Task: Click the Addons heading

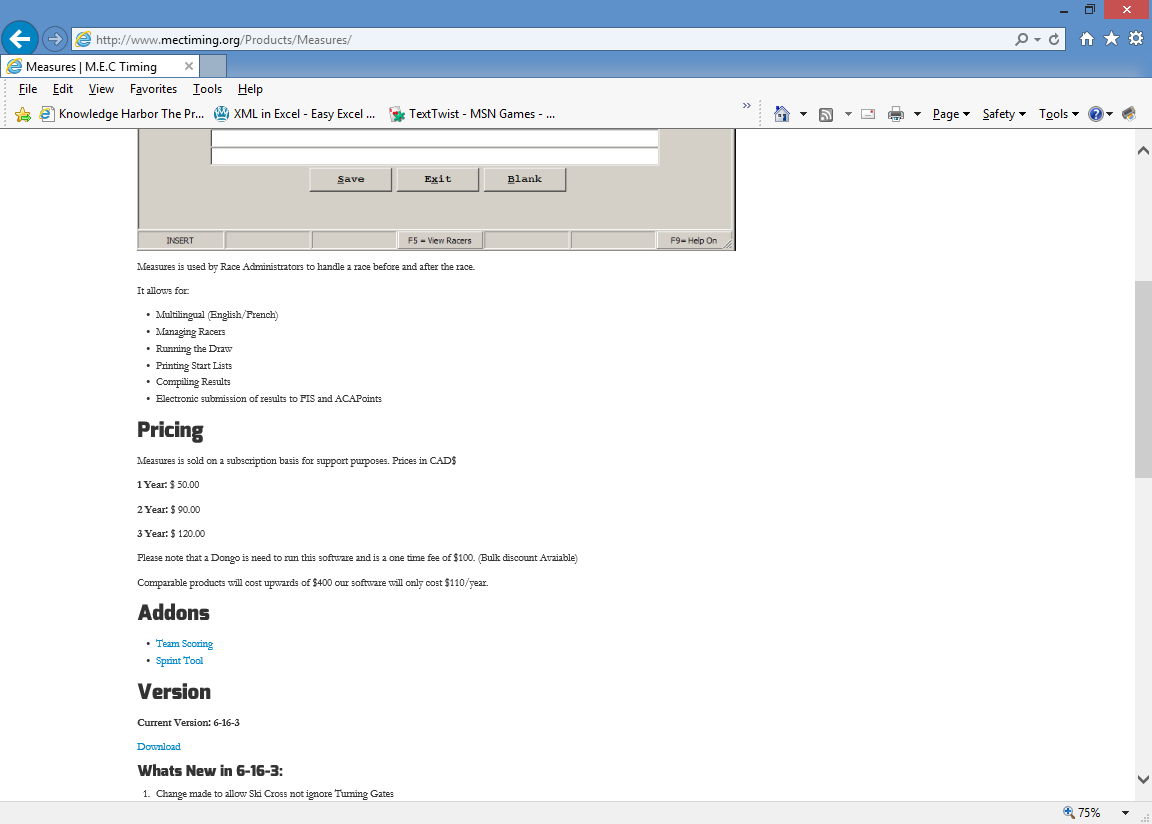Action: (173, 612)
